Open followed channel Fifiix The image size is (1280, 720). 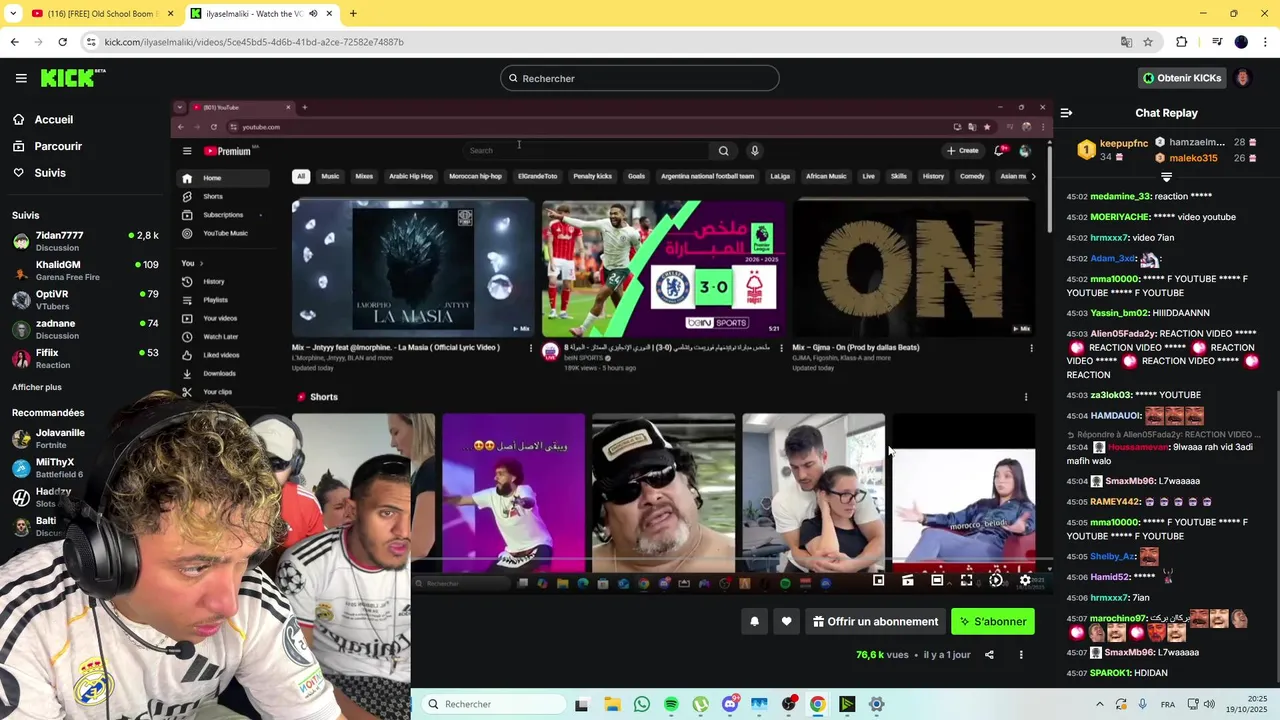[85, 358]
